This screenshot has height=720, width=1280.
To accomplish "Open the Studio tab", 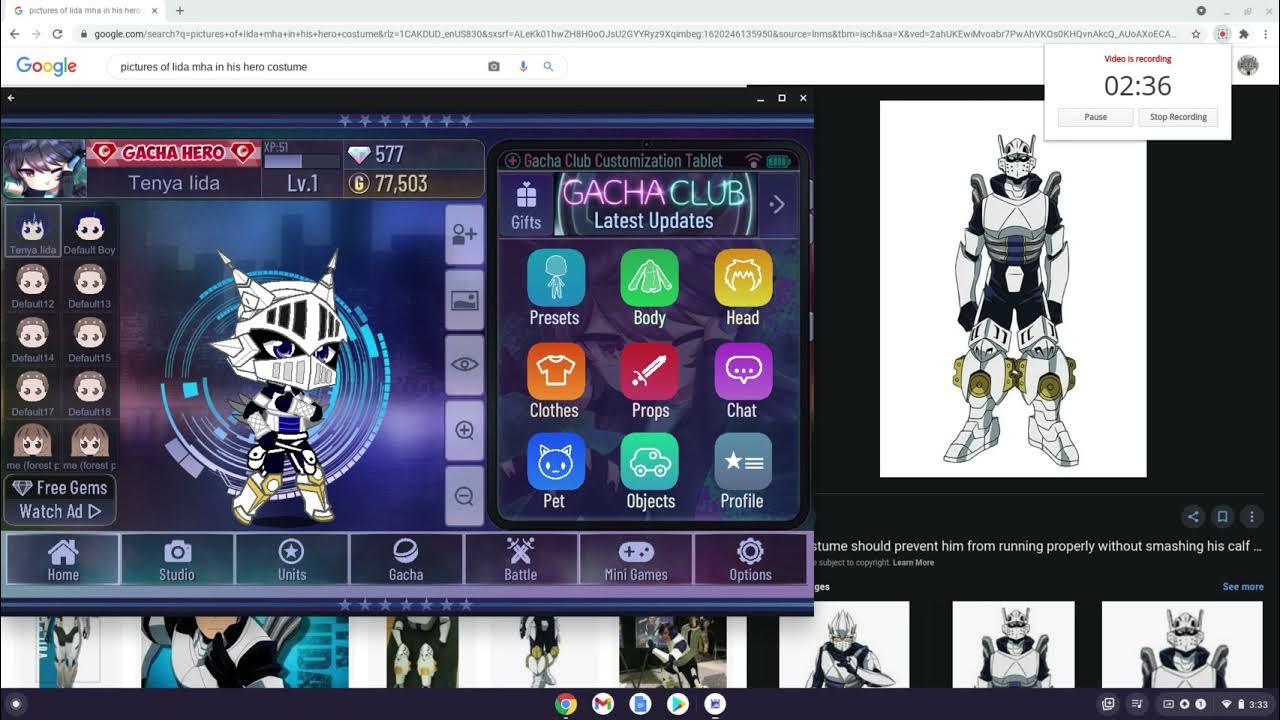I will pyautogui.click(x=177, y=559).
